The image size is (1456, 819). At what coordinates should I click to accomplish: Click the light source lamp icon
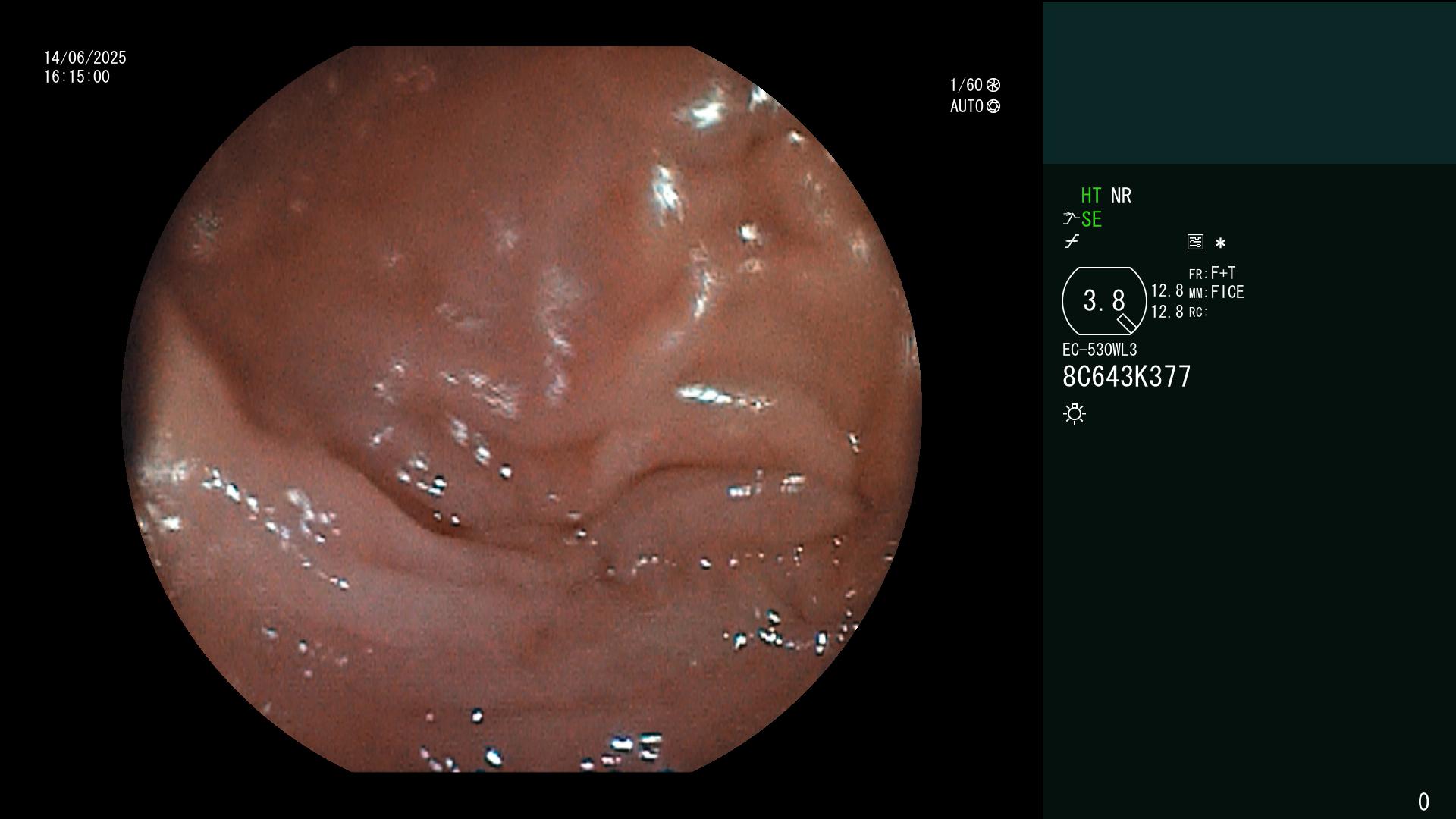click(x=1075, y=413)
